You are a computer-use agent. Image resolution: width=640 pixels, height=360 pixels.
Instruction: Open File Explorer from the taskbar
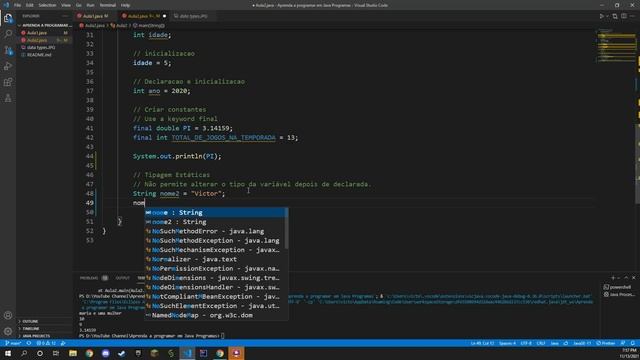point(73,353)
